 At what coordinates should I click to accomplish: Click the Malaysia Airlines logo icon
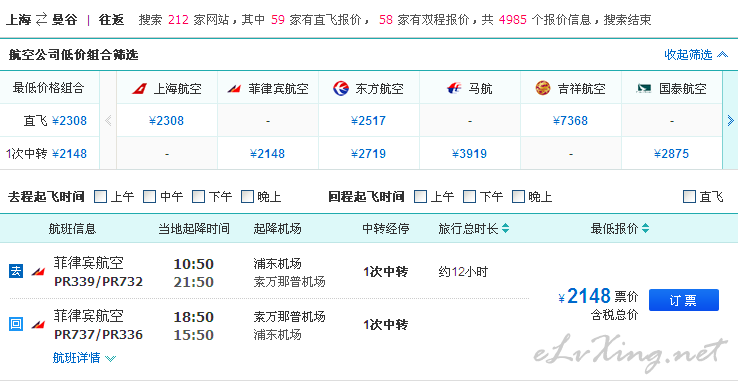(x=454, y=88)
